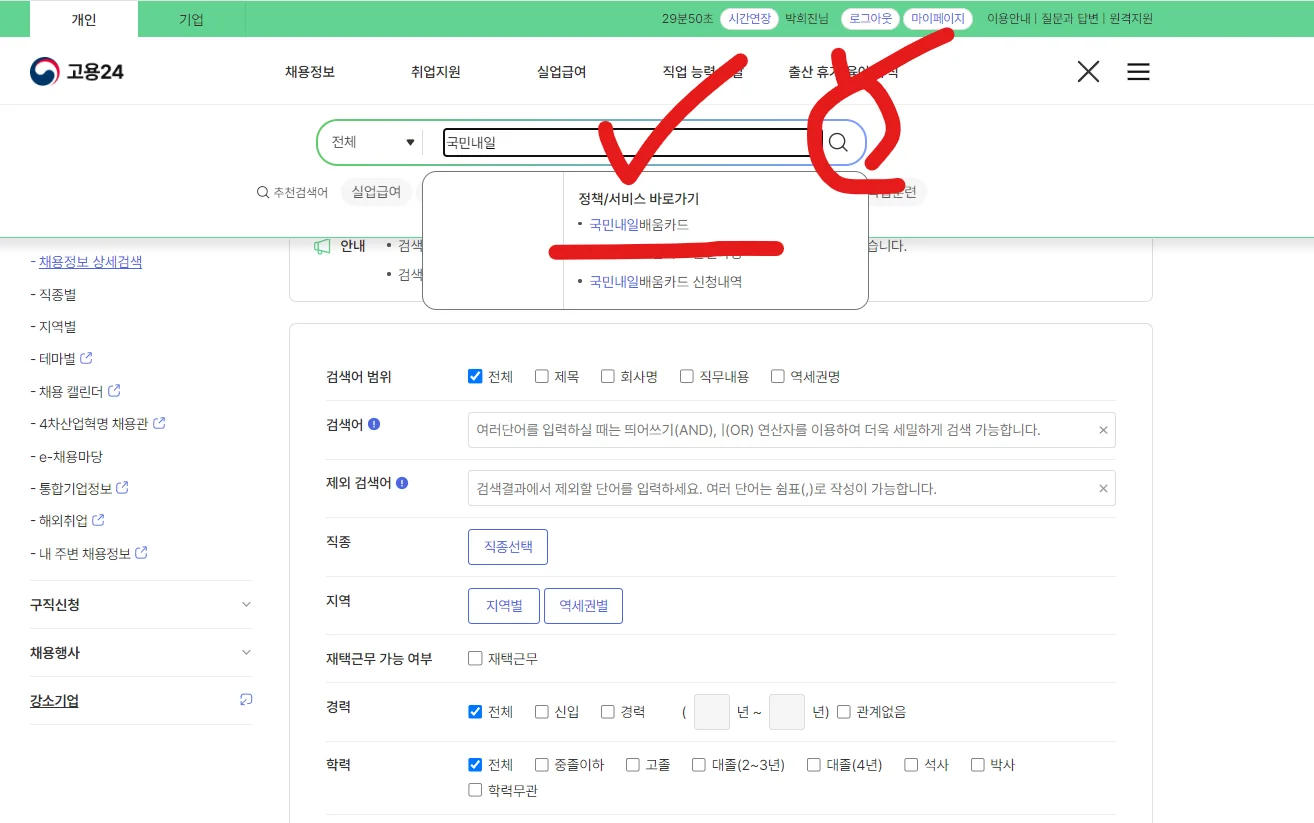This screenshot has height=823, width=1314.
Task: Open 직종별 sidebar link
Action: click(x=57, y=294)
